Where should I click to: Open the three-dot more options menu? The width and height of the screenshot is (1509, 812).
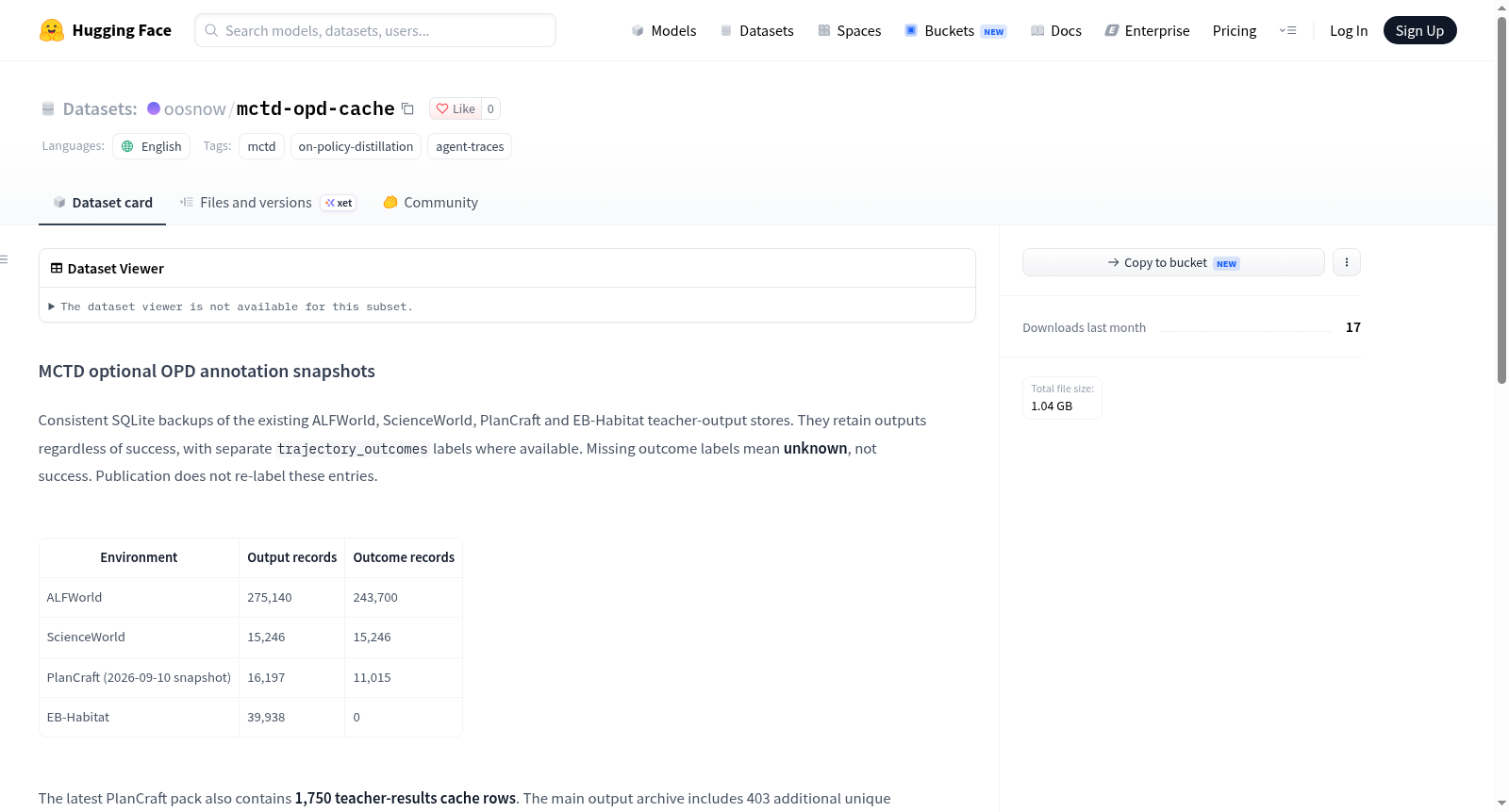coord(1347,262)
